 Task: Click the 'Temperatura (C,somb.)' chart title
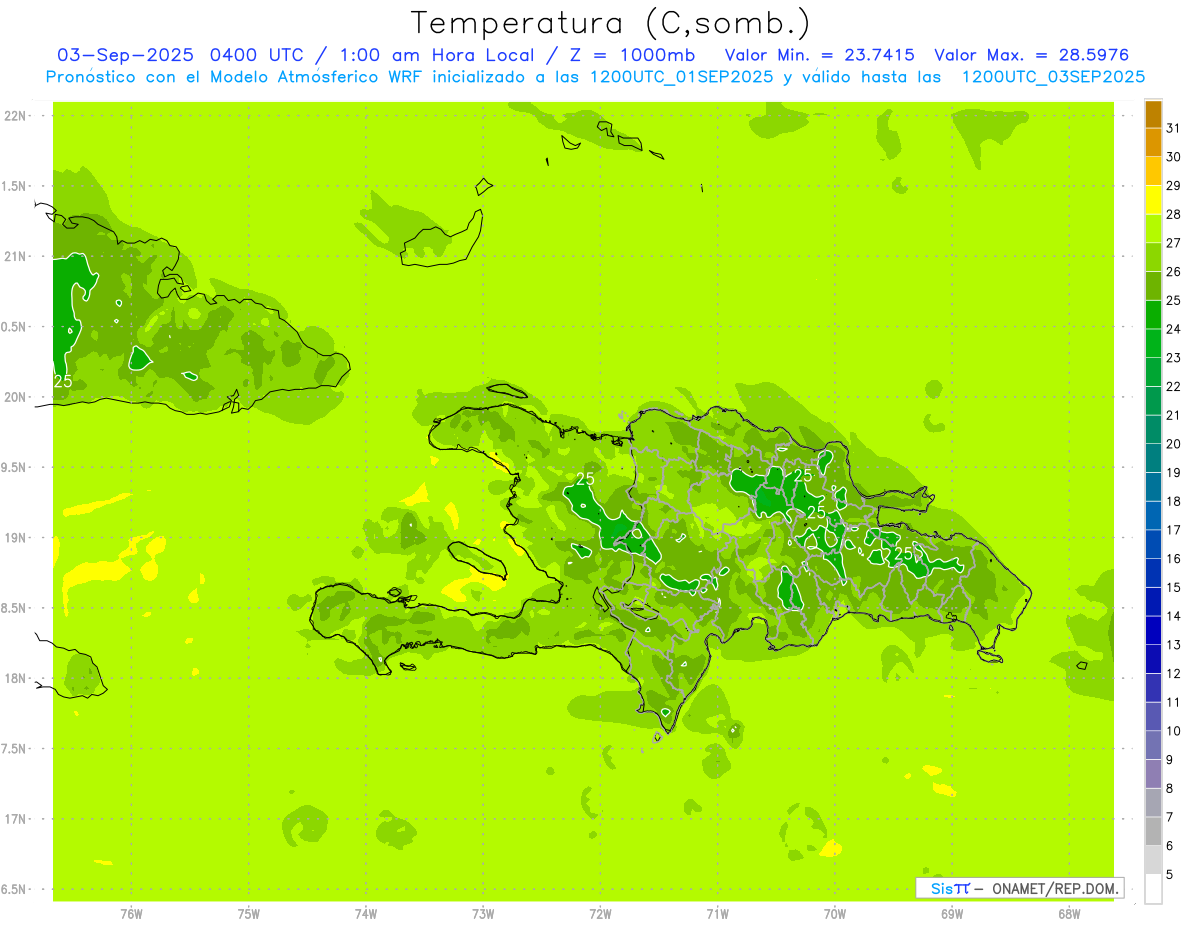coord(610,24)
